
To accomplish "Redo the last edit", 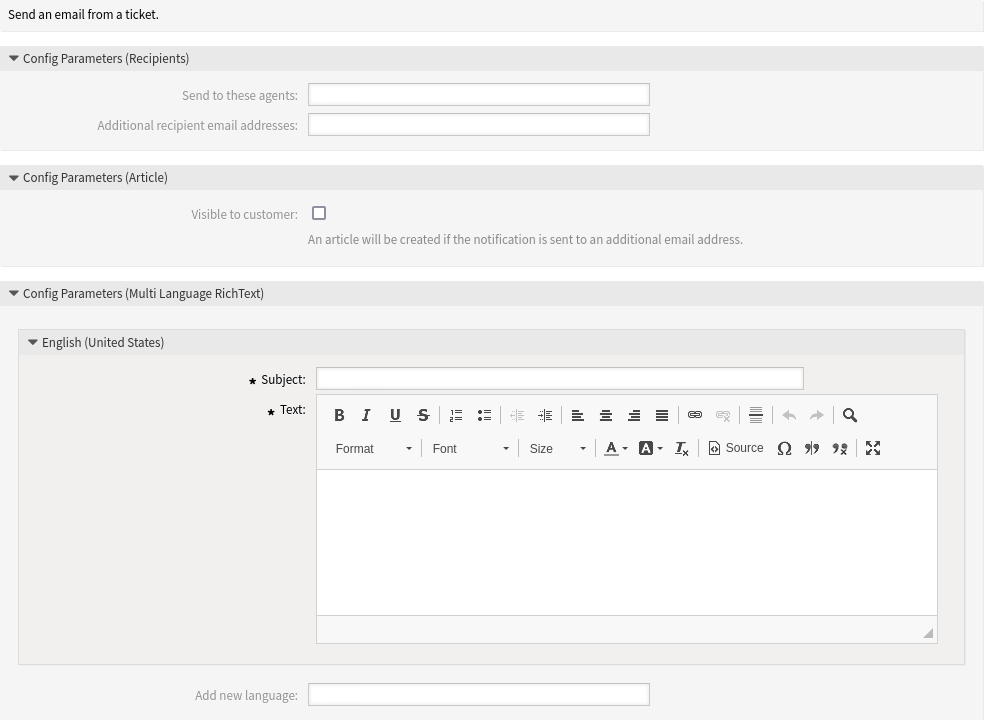I will [x=817, y=415].
